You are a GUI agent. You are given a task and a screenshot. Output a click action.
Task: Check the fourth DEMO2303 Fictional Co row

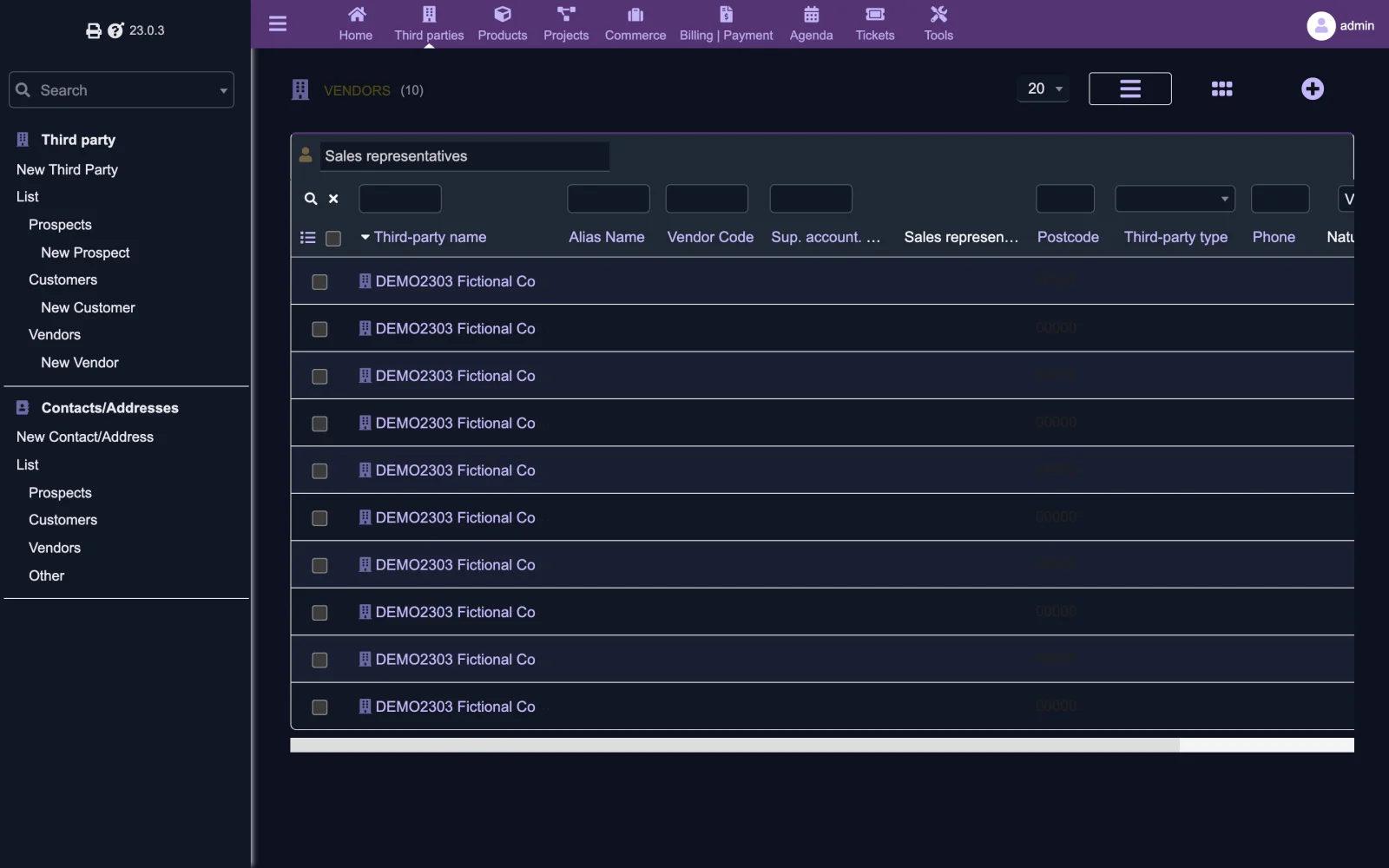click(319, 424)
